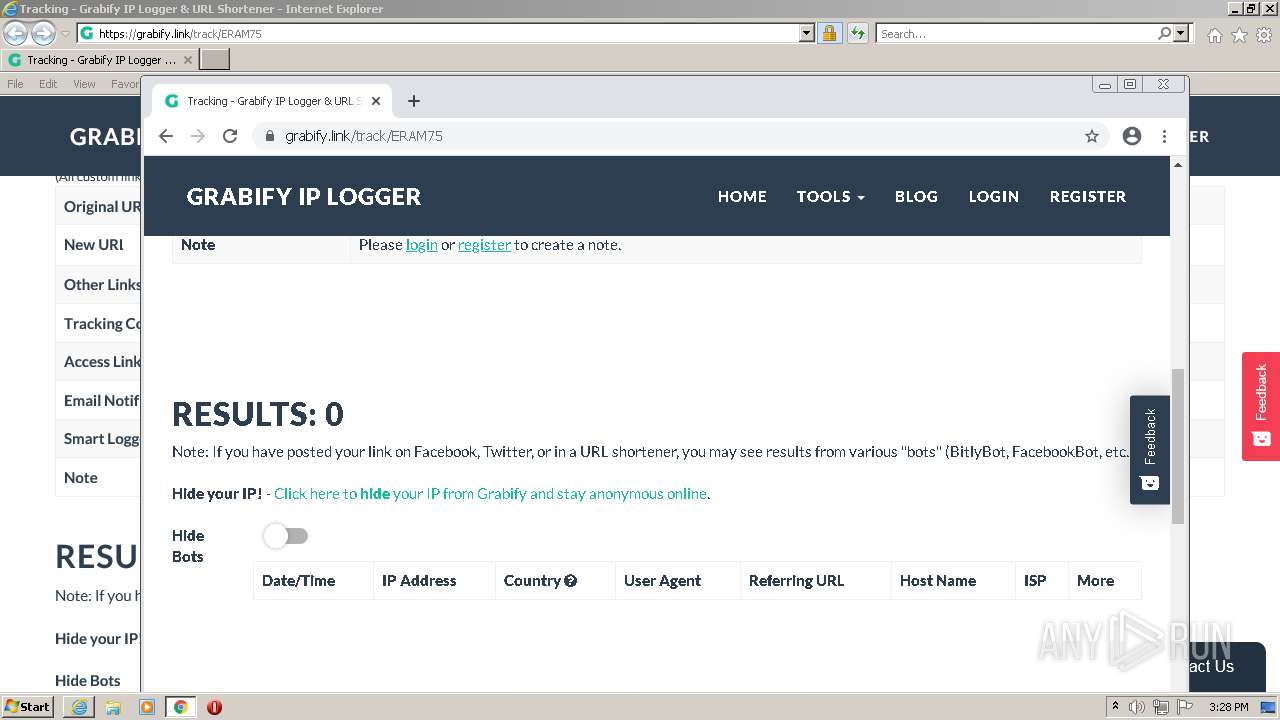1280x720 pixels.
Task: Click hide your IP link
Action: (x=490, y=494)
